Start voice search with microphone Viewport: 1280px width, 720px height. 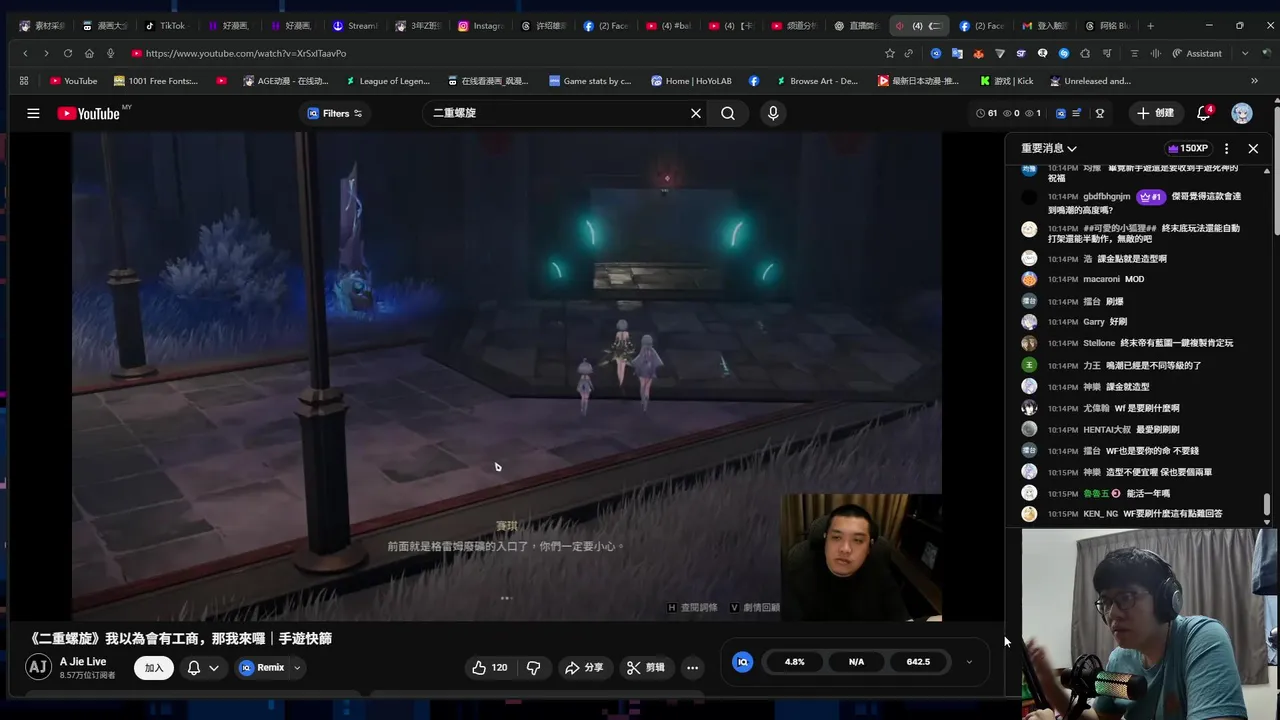point(772,113)
